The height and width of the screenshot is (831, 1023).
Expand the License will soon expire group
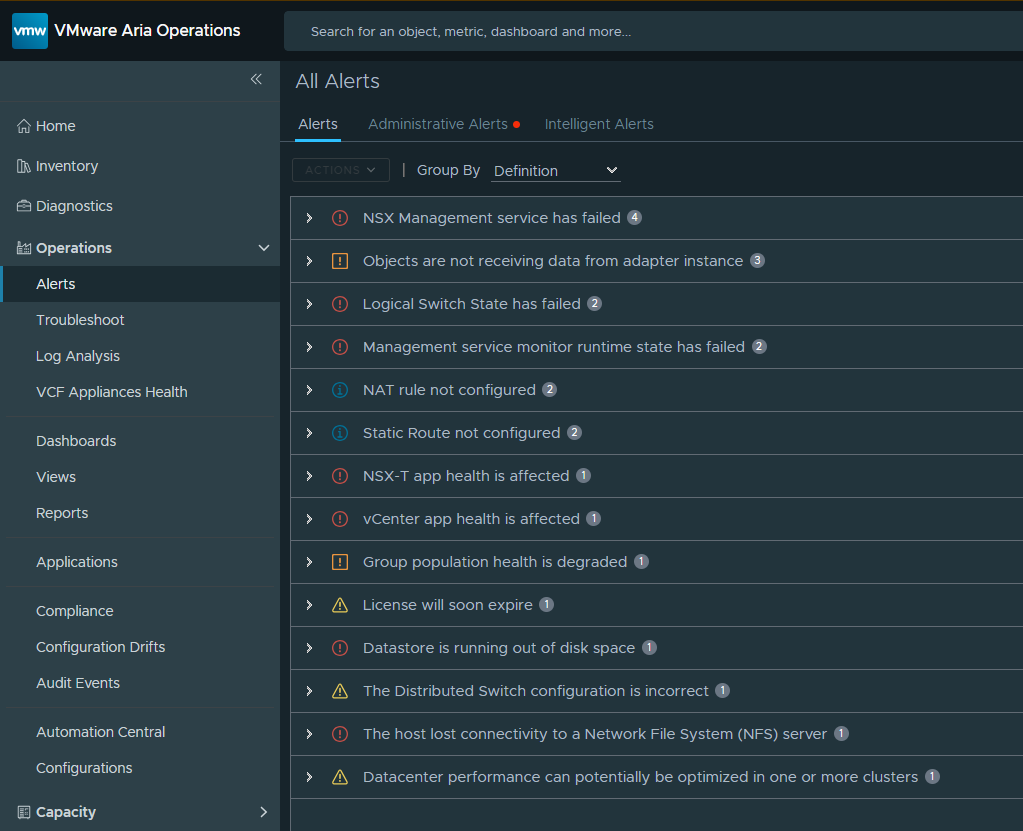click(309, 605)
